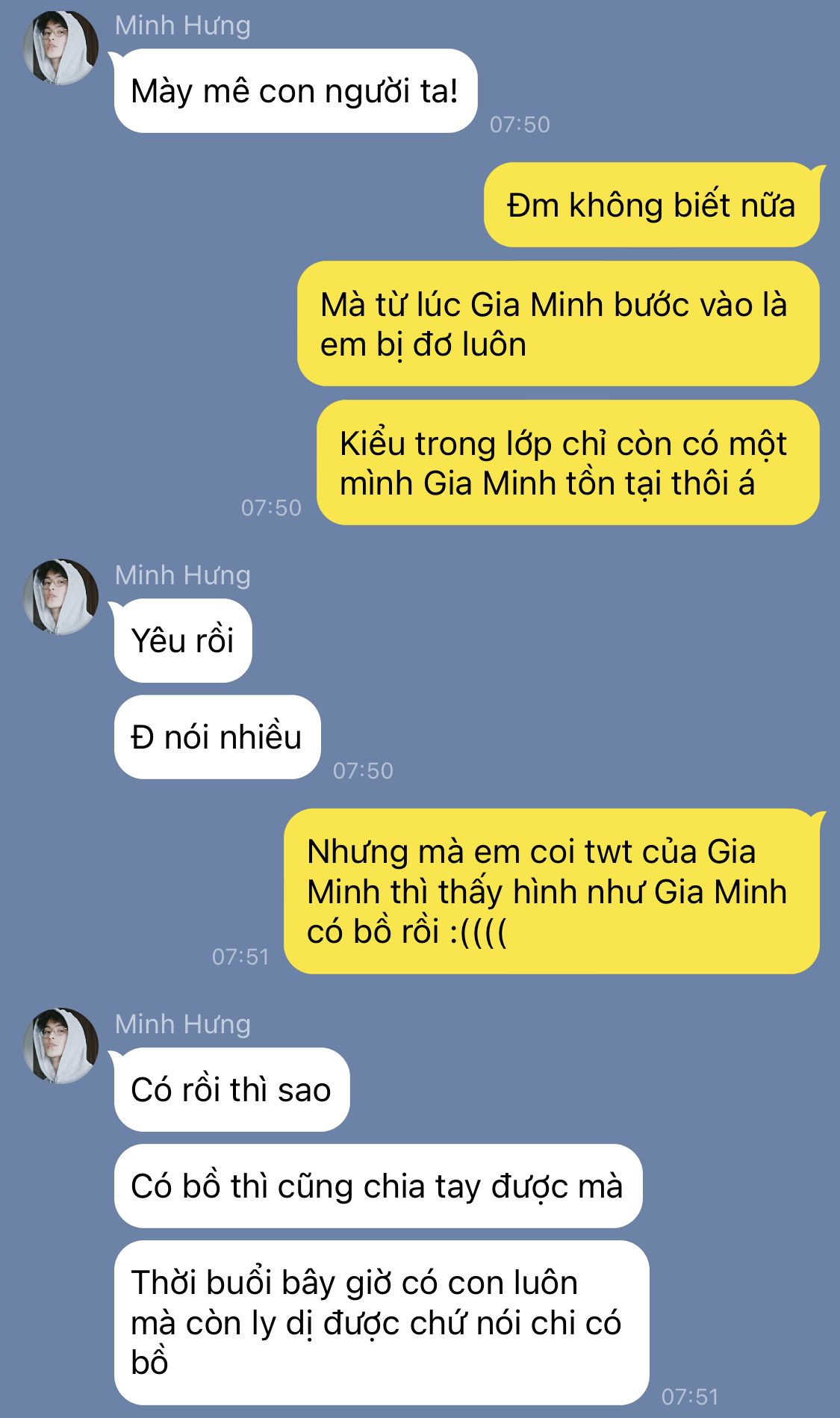Tap sender name above "Có rồi thì sao"
The image size is (840, 1418).
click(183, 1024)
